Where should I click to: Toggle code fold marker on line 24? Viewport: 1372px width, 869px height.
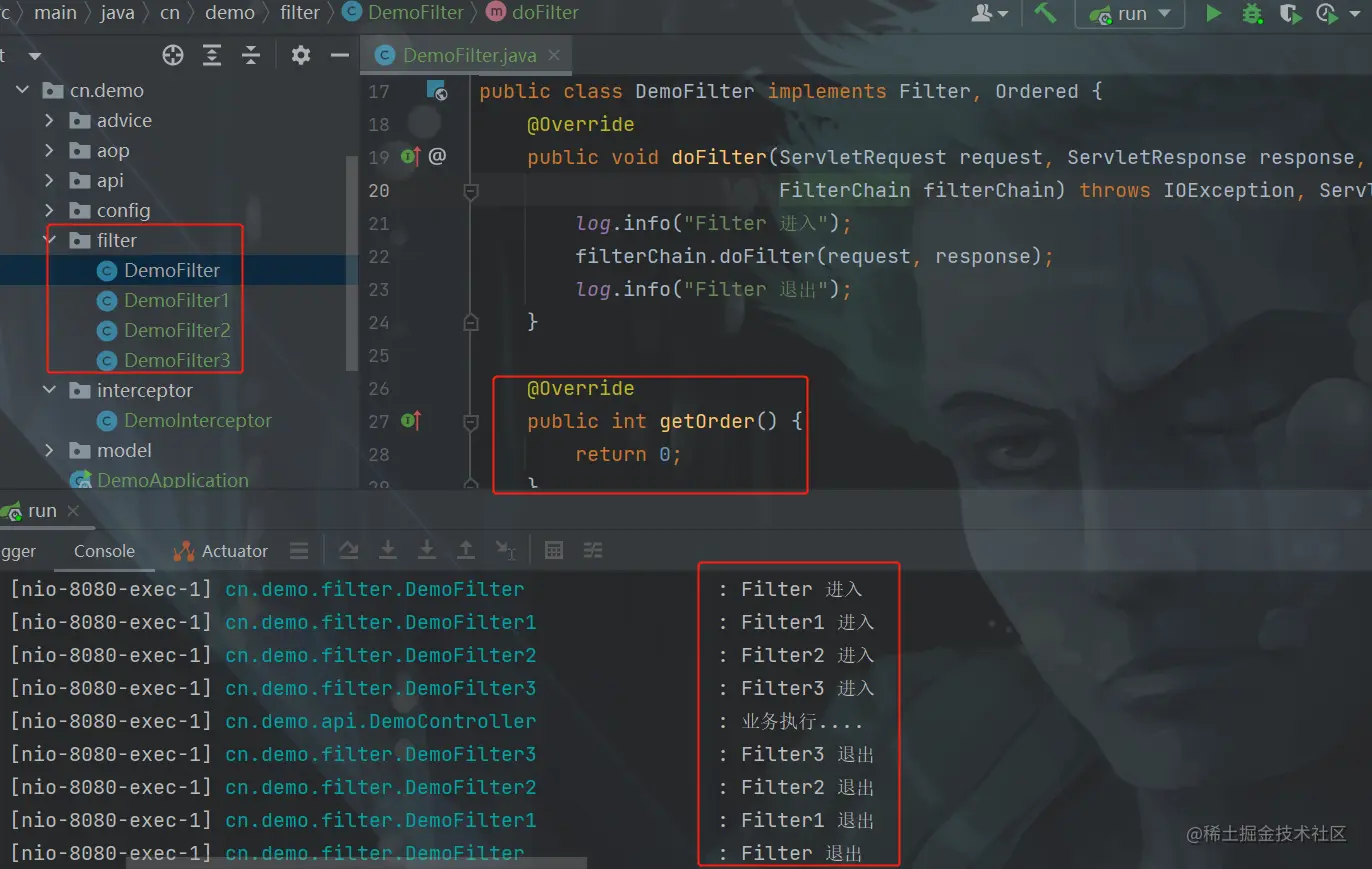point(470,322)
